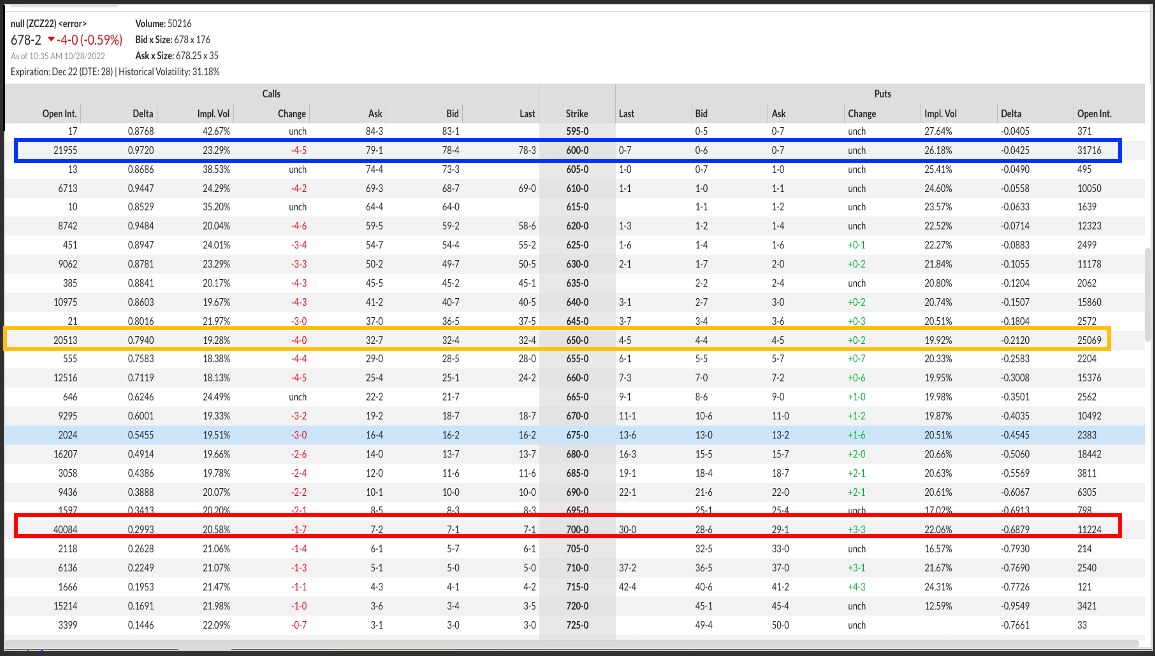Click the Historical Volatility: 31.18% text
1155x656 pixels.
(x=169, y=72)
